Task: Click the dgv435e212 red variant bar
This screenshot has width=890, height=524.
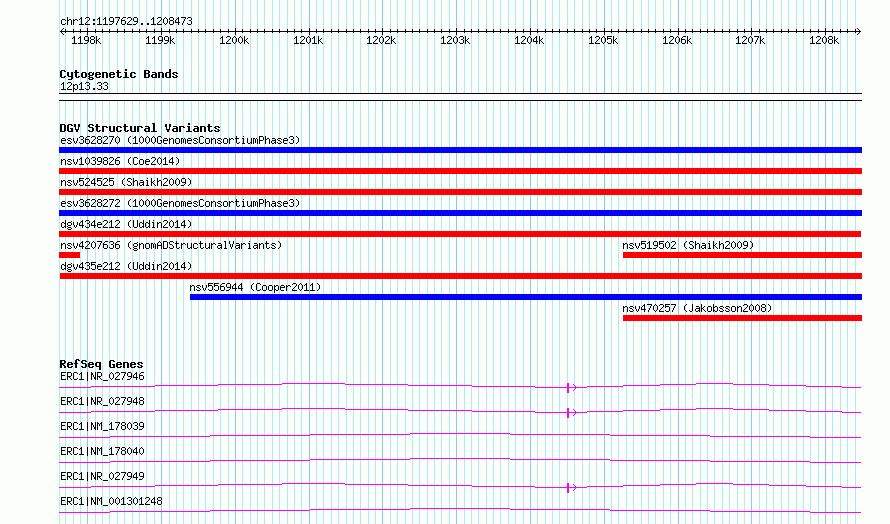Action: coord(460,276)
